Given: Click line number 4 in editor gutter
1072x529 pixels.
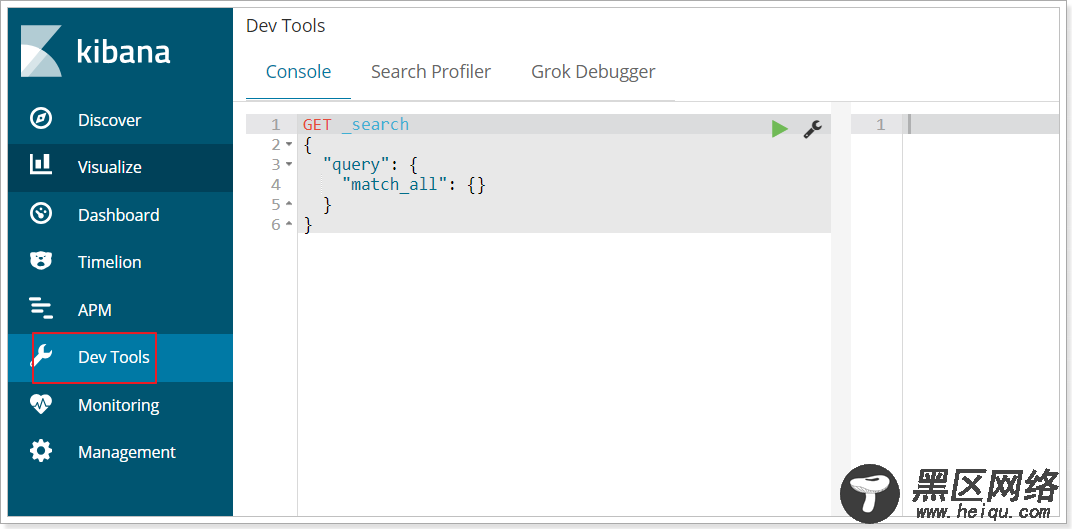Looking at the screenshot, I should (x=276, y=184).
